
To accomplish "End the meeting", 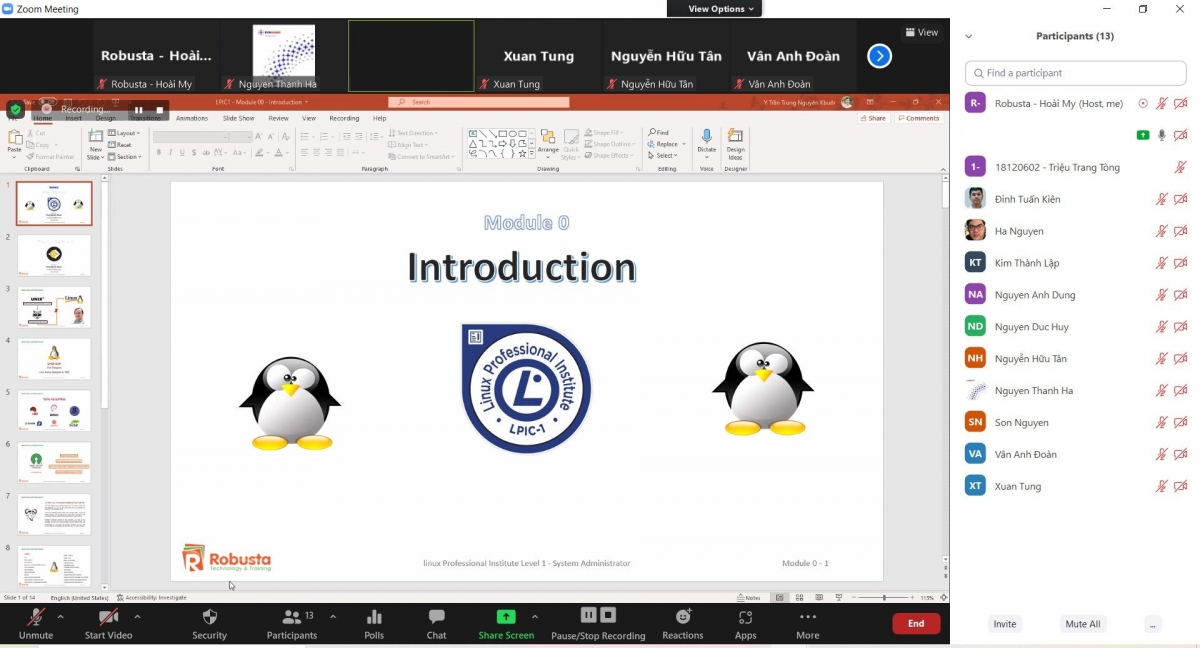I will 916,623.
